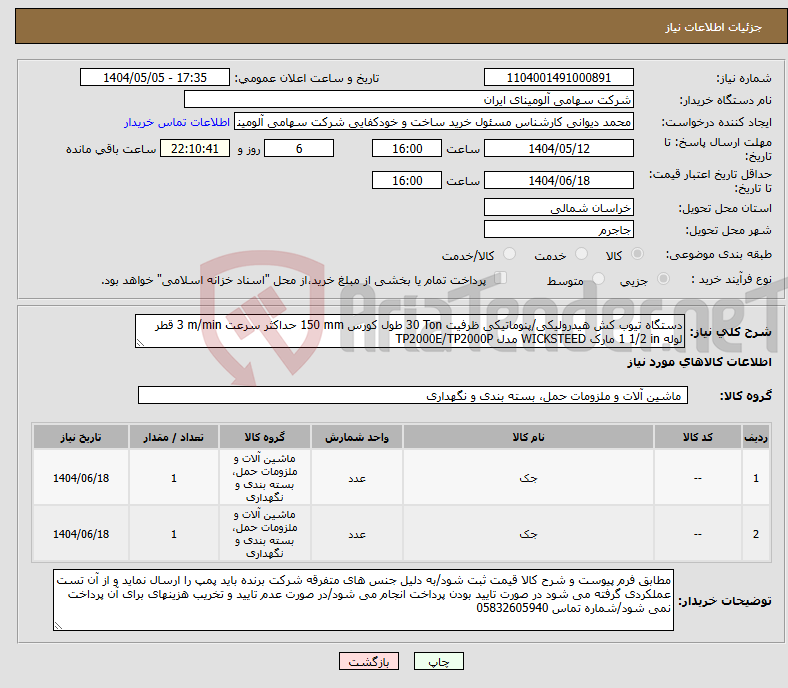Click the ردیف column header
Viewport: 788px width, 688px height.
pyautogui.click(x=755, y=437)
